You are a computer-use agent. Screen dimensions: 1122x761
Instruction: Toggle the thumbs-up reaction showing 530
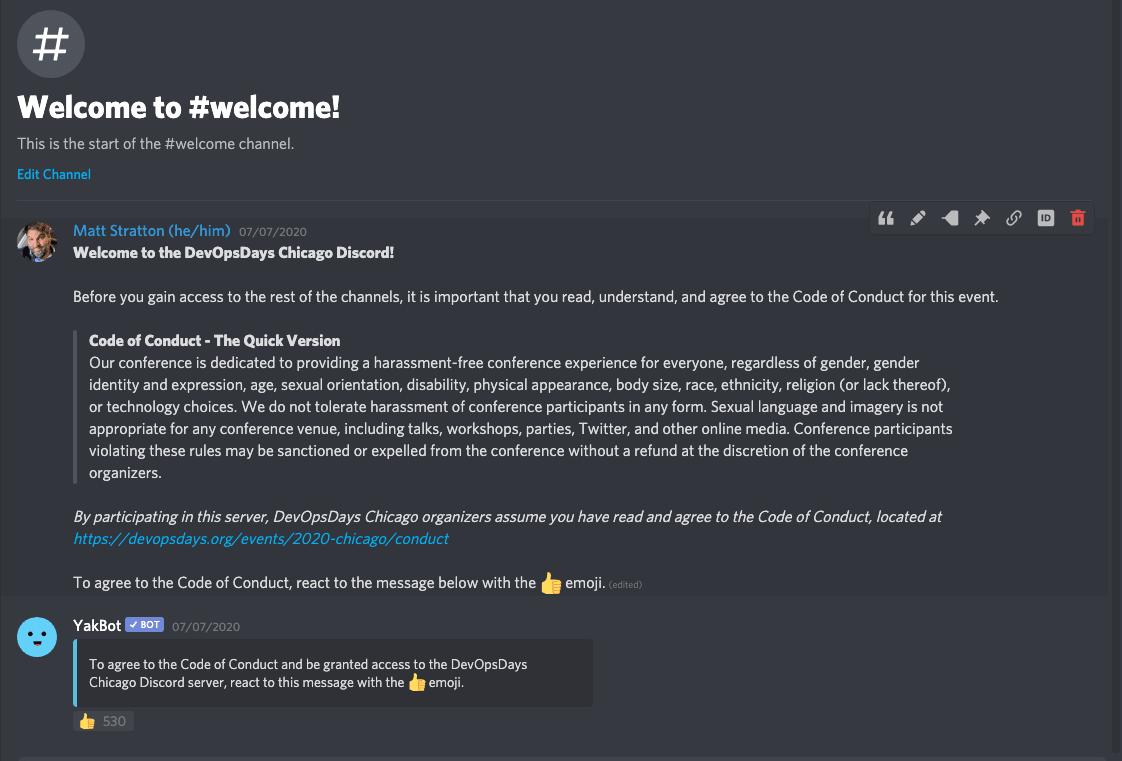coord(103,721)
